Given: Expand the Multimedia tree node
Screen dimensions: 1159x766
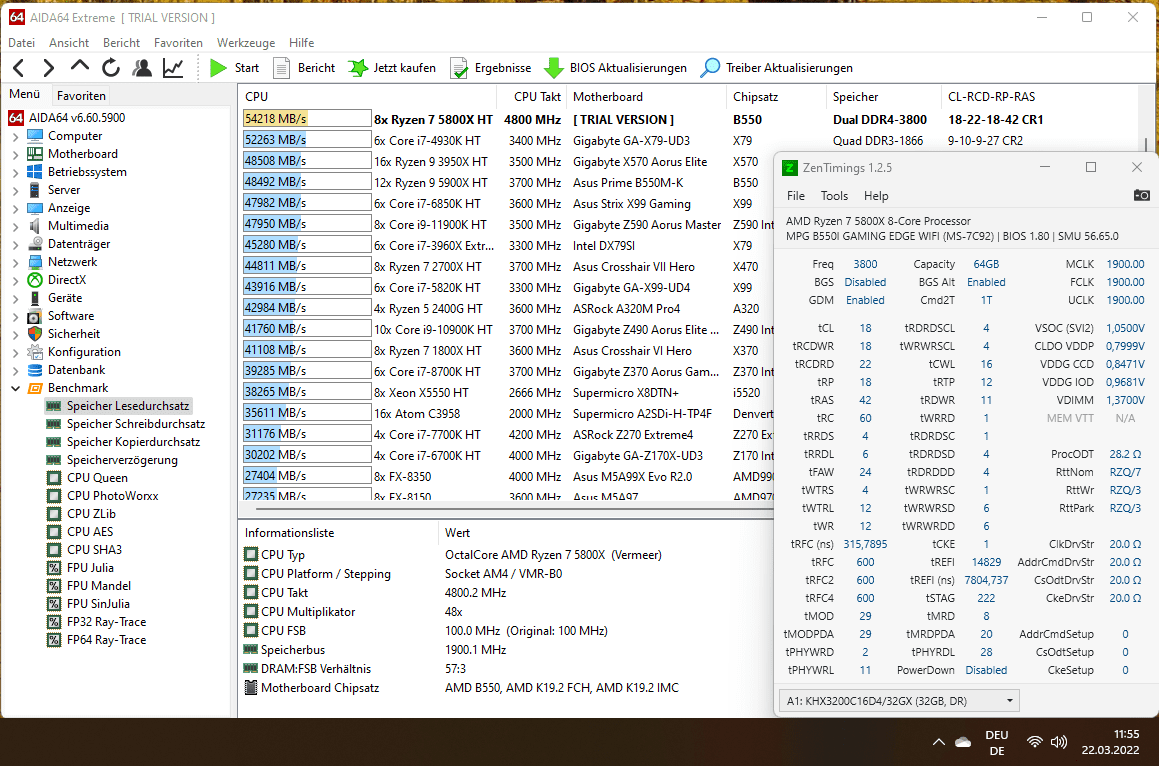Looking at the screenshot, I should click(x=16, y=226).
